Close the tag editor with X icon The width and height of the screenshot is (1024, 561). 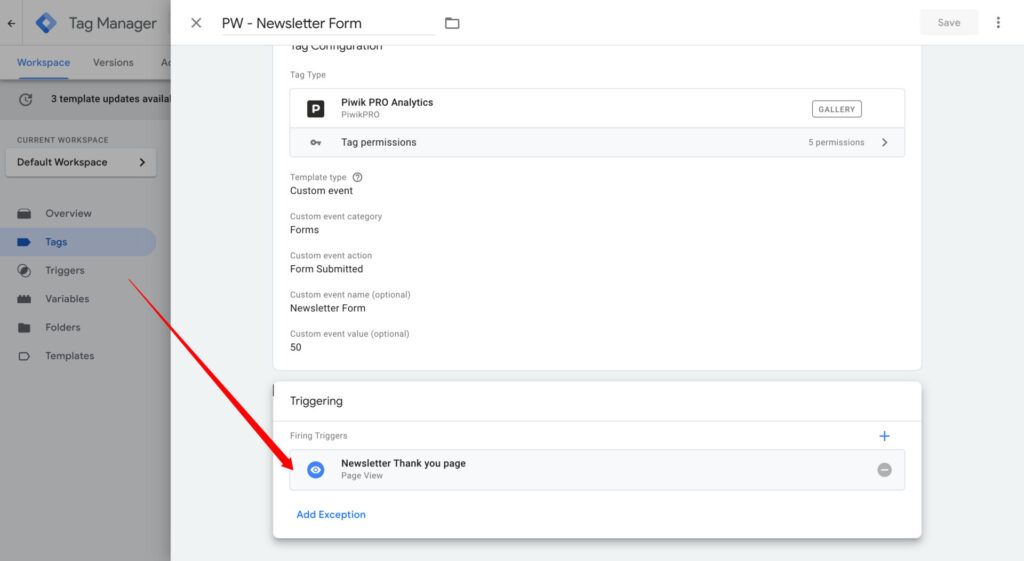pos(196,23)
